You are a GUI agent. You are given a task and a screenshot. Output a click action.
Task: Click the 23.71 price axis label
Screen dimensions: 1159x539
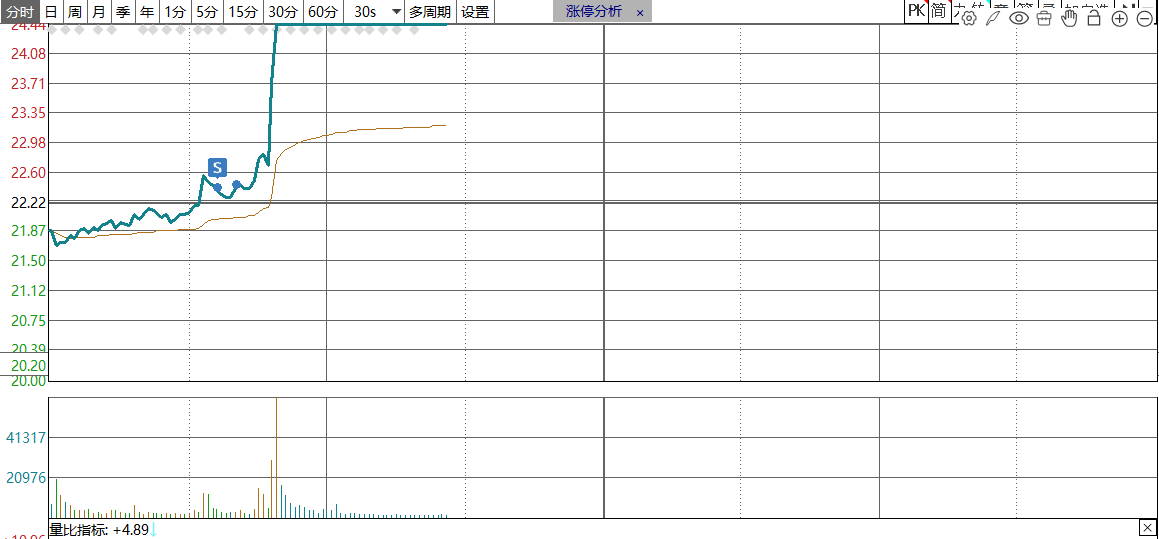coord(28,84)
